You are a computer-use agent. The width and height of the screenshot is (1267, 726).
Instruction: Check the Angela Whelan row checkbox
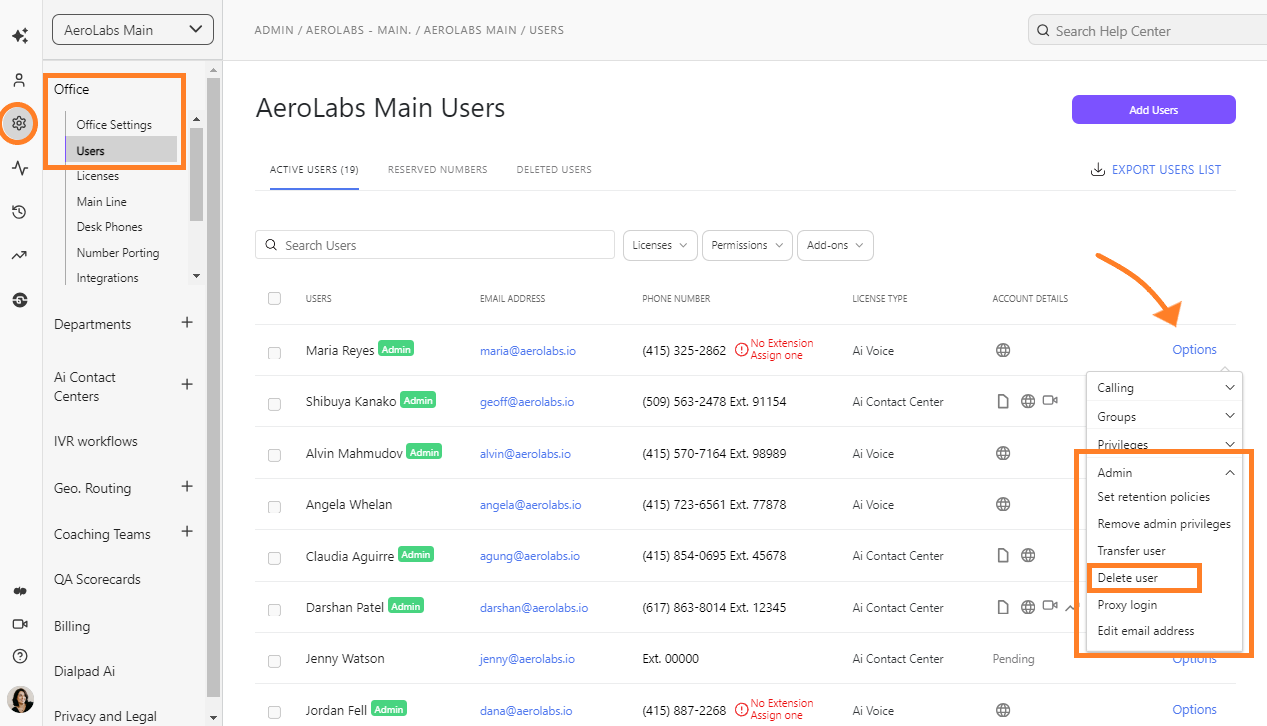click(275, 507)
